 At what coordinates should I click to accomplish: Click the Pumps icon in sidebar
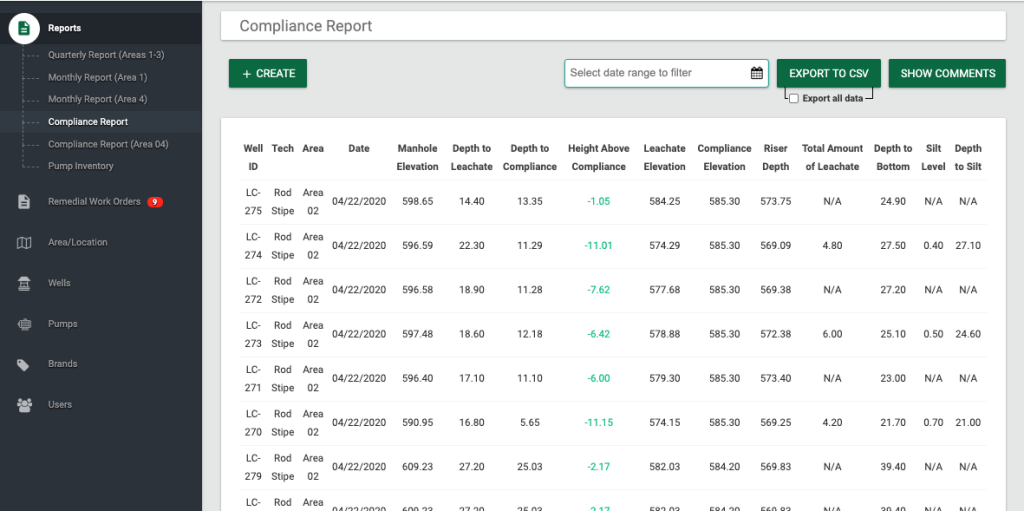24,324
